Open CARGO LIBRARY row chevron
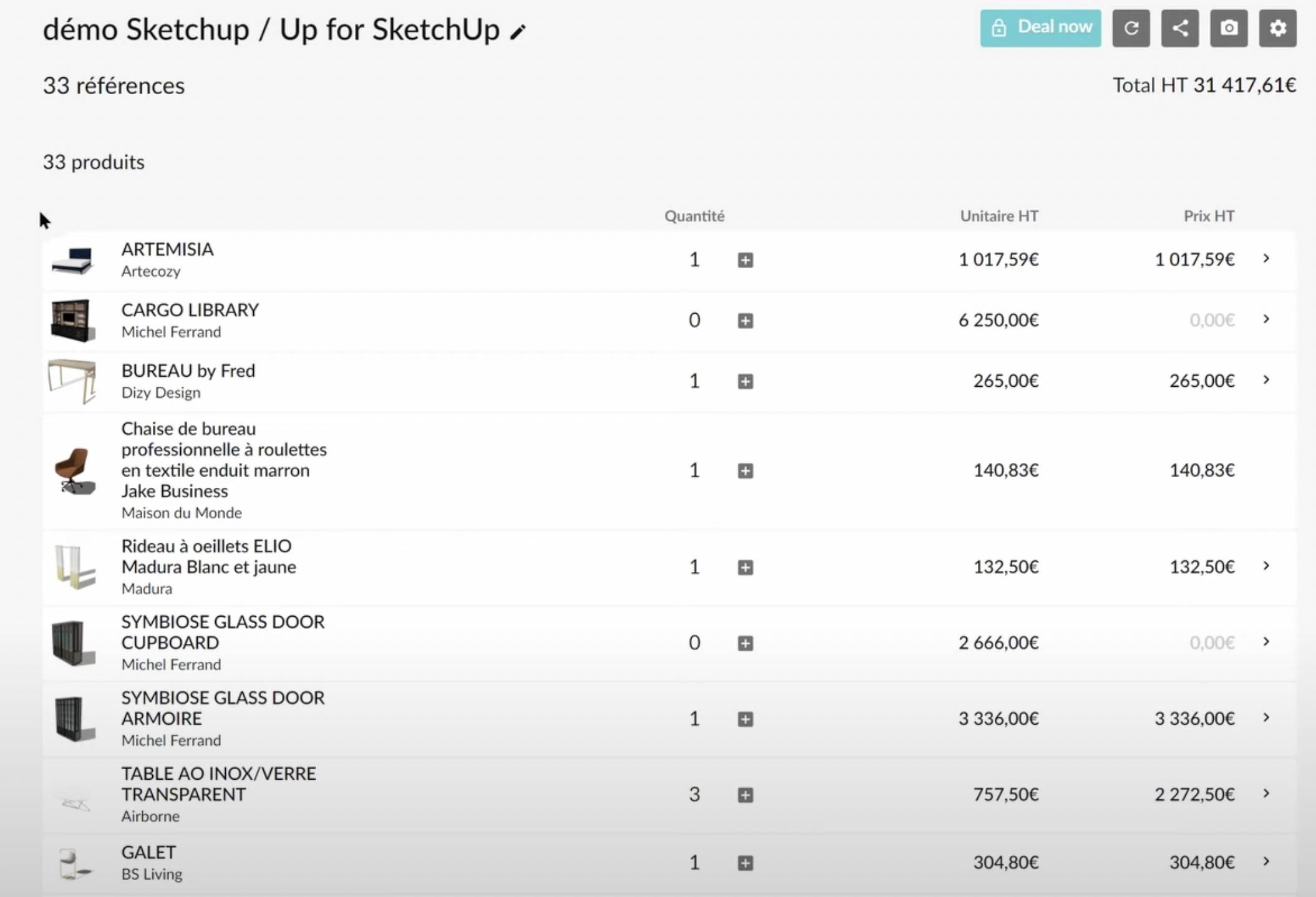This screenshot has height=897, width=1316. tap(1266, 319)
